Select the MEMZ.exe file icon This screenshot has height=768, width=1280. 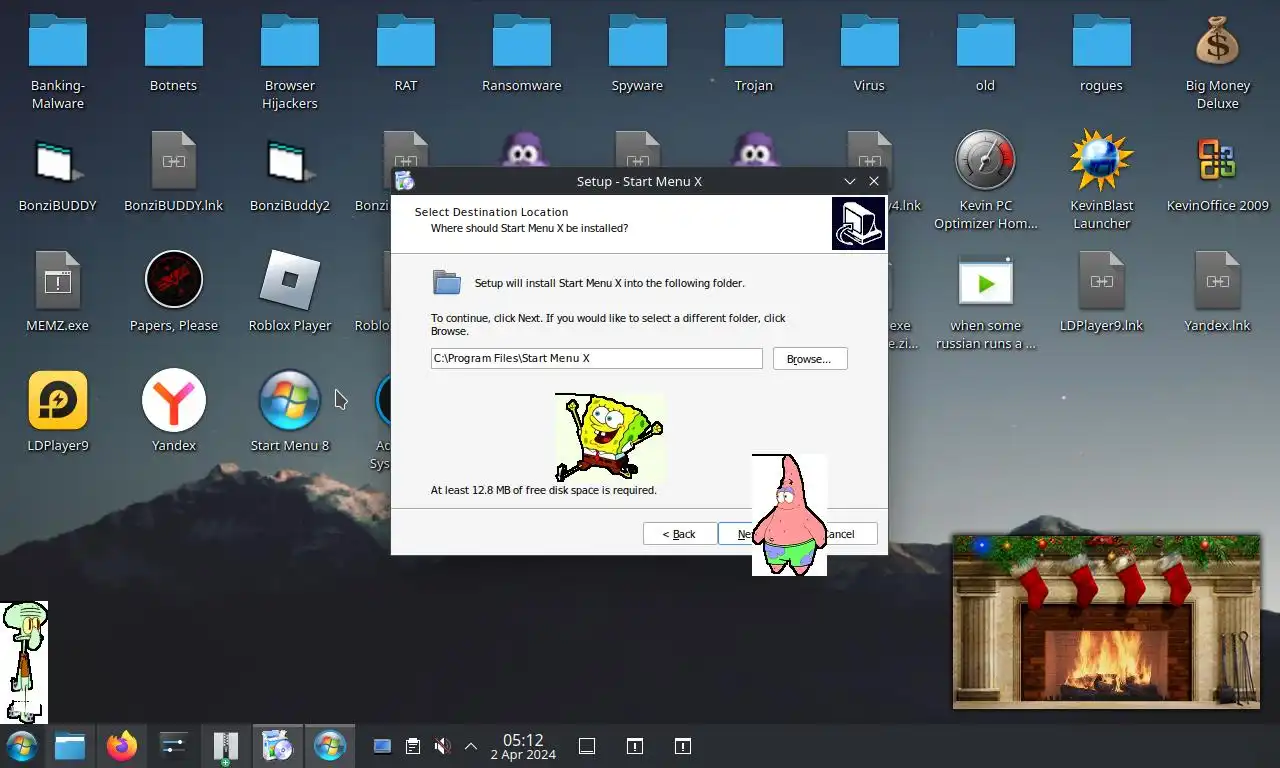(58, 293)
